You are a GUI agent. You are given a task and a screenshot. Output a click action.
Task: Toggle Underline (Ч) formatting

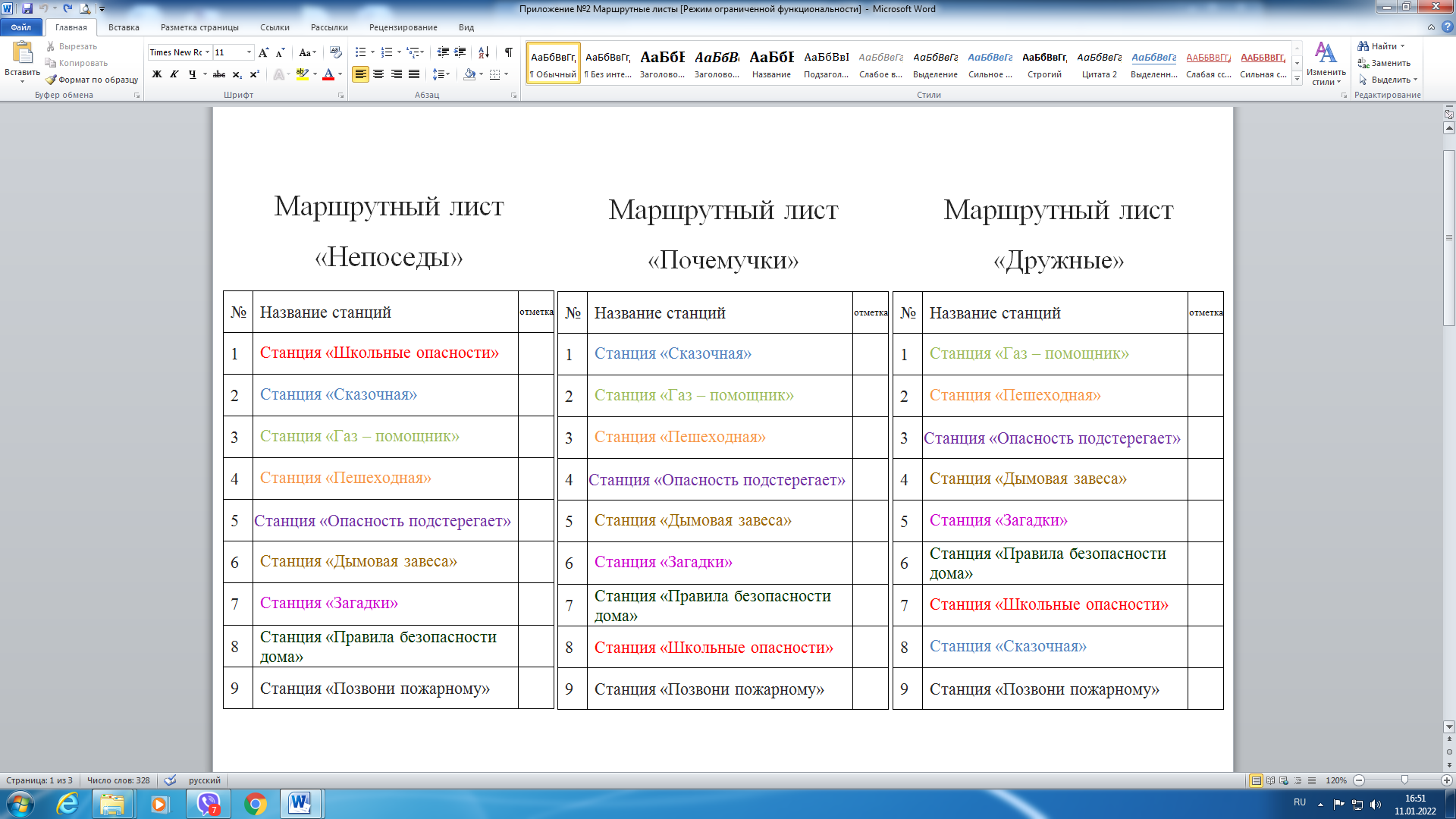pyautogui.click(x=192, y=74)
